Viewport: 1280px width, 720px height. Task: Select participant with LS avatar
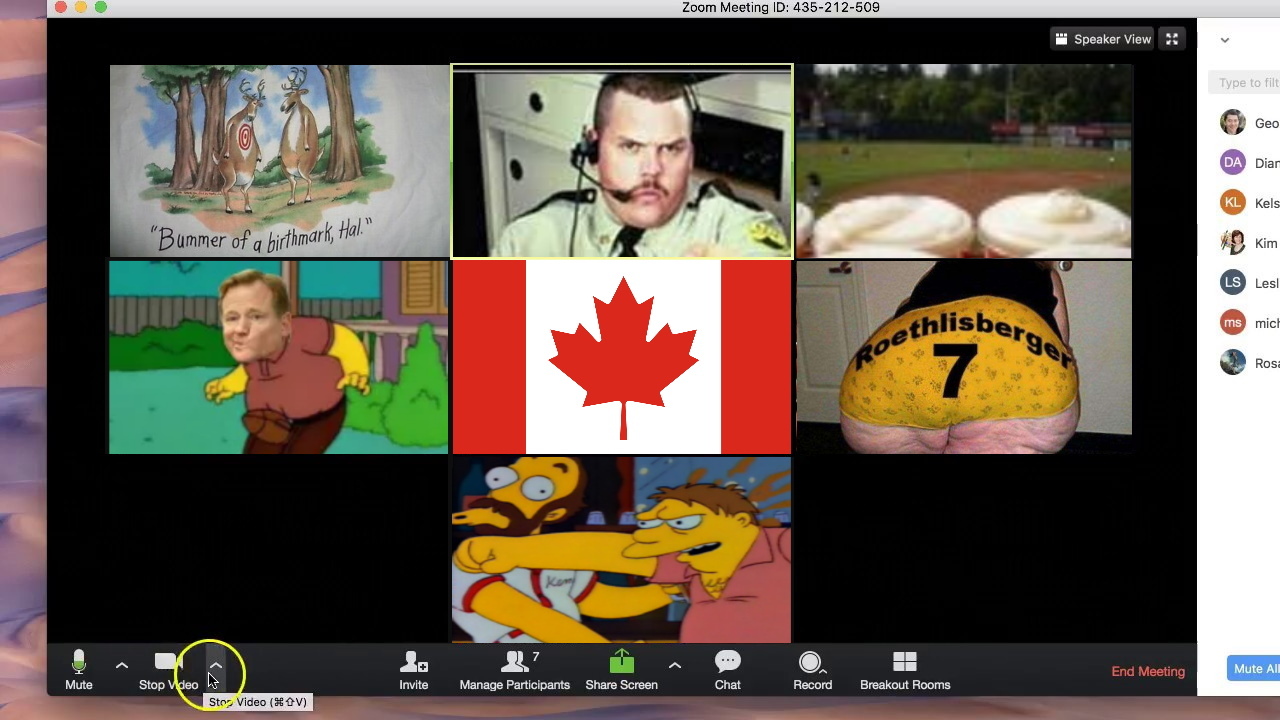[x=1249, y=283]
